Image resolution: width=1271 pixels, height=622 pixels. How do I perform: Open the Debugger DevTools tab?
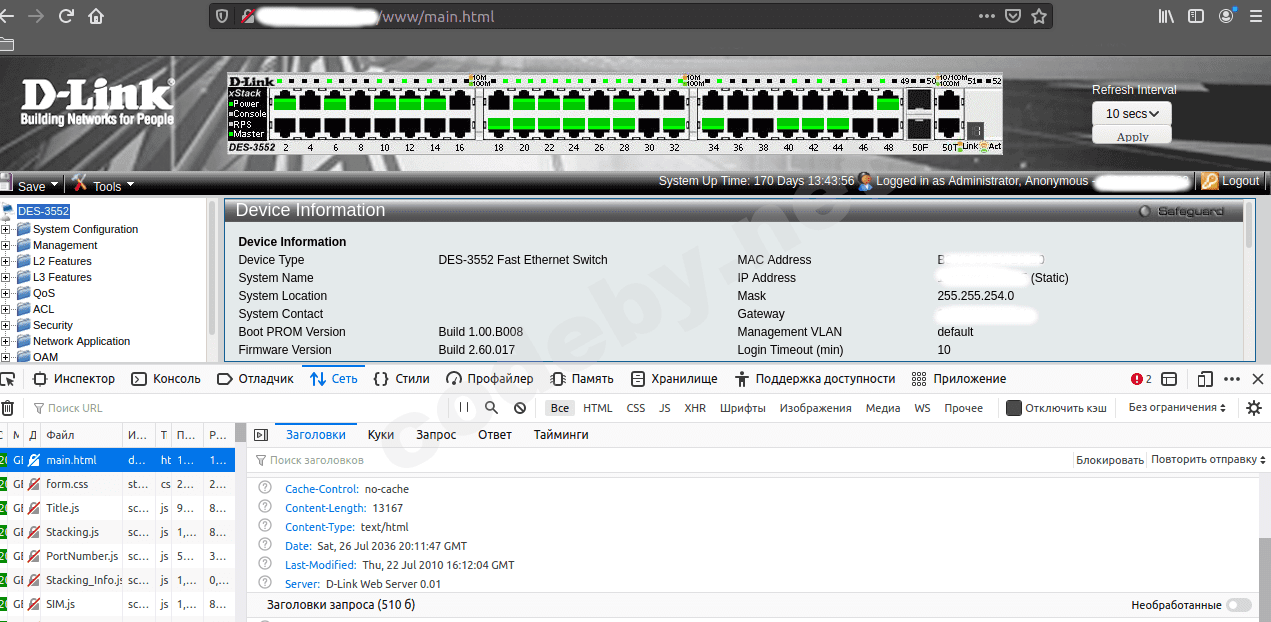click(256, 379)
